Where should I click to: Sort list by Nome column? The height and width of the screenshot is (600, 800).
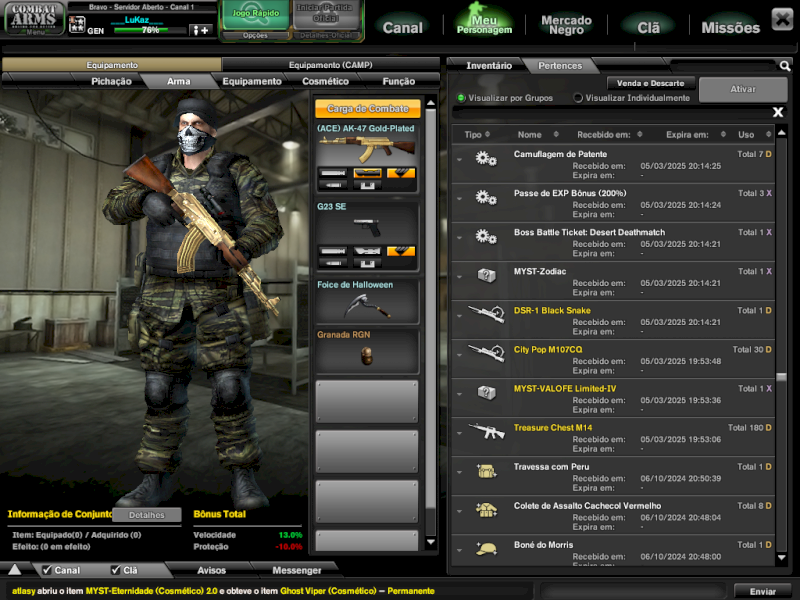coord(538,135)
